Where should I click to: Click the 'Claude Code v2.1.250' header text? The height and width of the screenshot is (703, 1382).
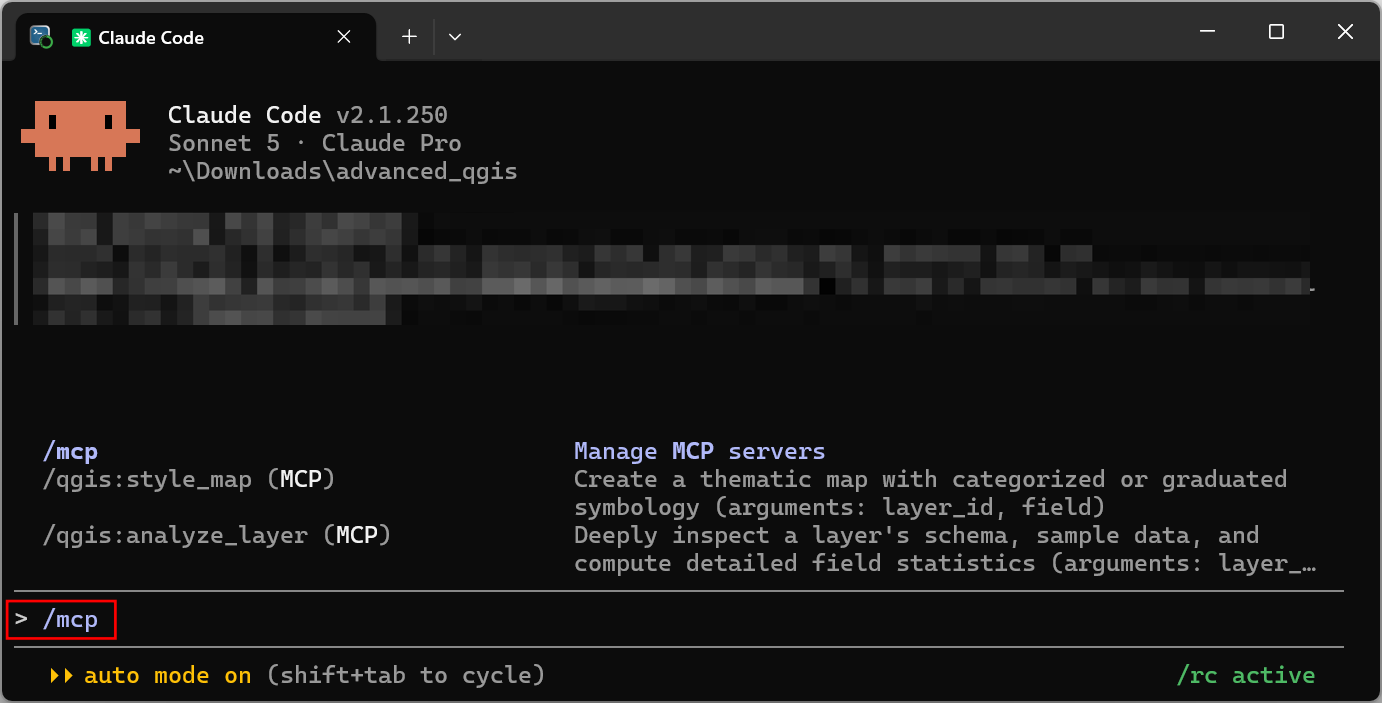point(307,115)
